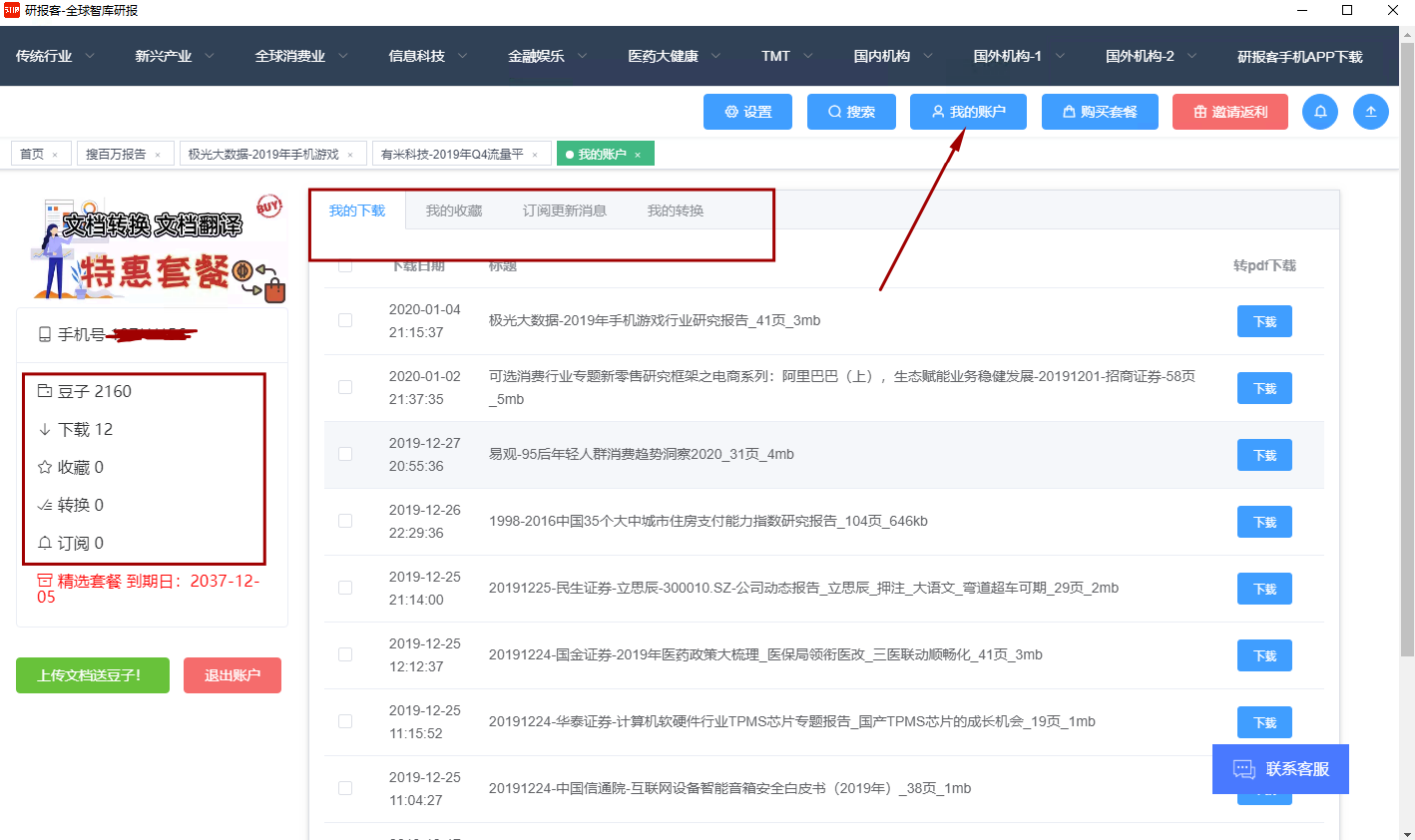Image resolution: width=1415 pixels, height=840 pixels.
Task: Switch to 订阅更新消息 tab
Action: 565,210
